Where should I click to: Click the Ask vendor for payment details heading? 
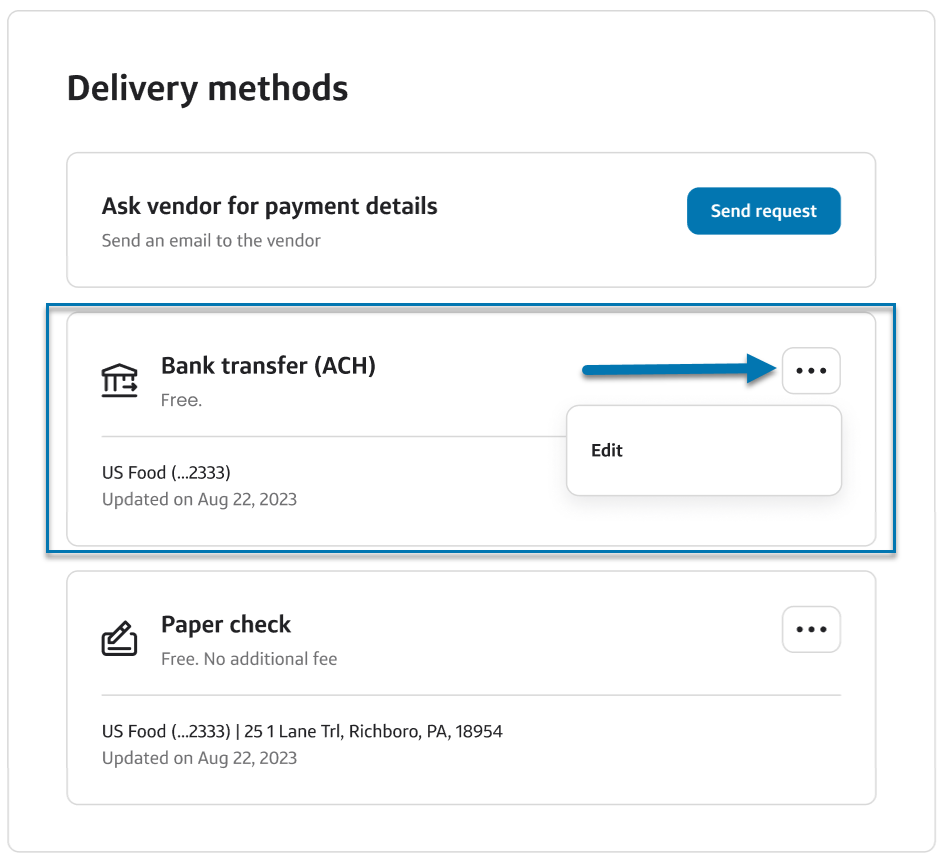(x=269, y=207)
